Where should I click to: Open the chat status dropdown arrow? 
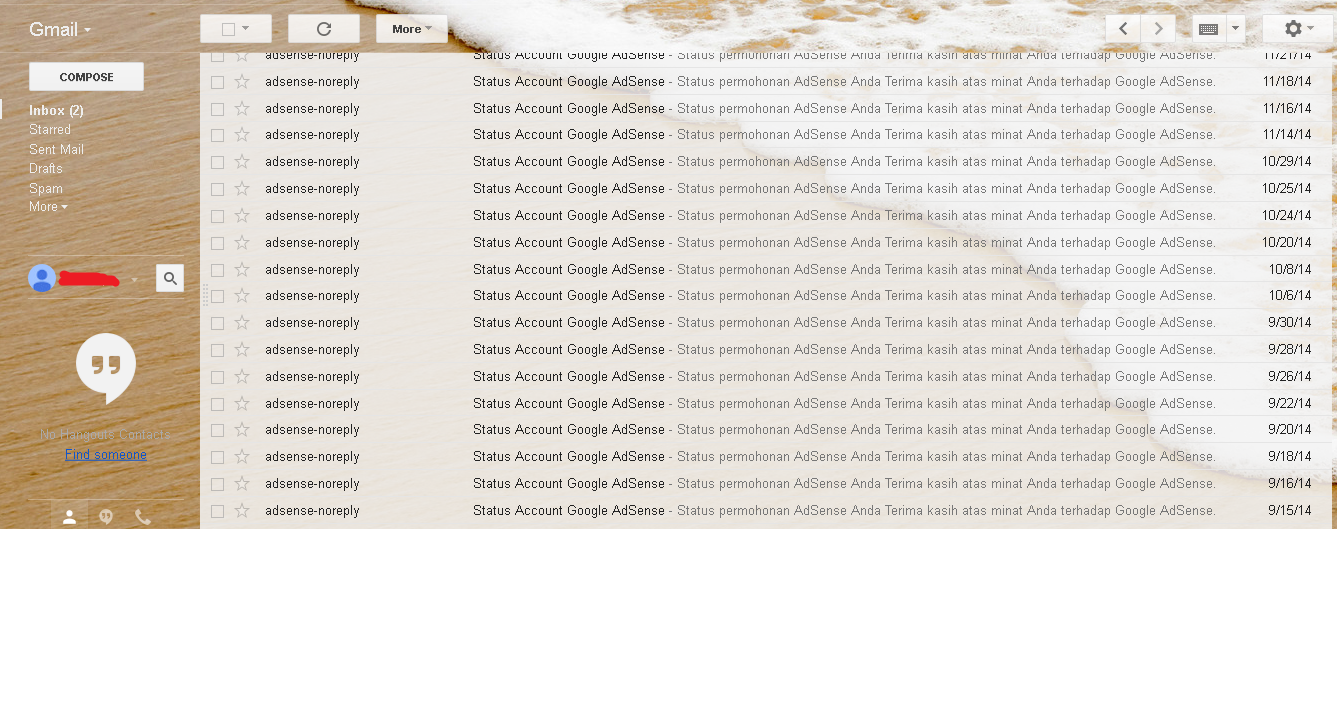tap(134, 279)
